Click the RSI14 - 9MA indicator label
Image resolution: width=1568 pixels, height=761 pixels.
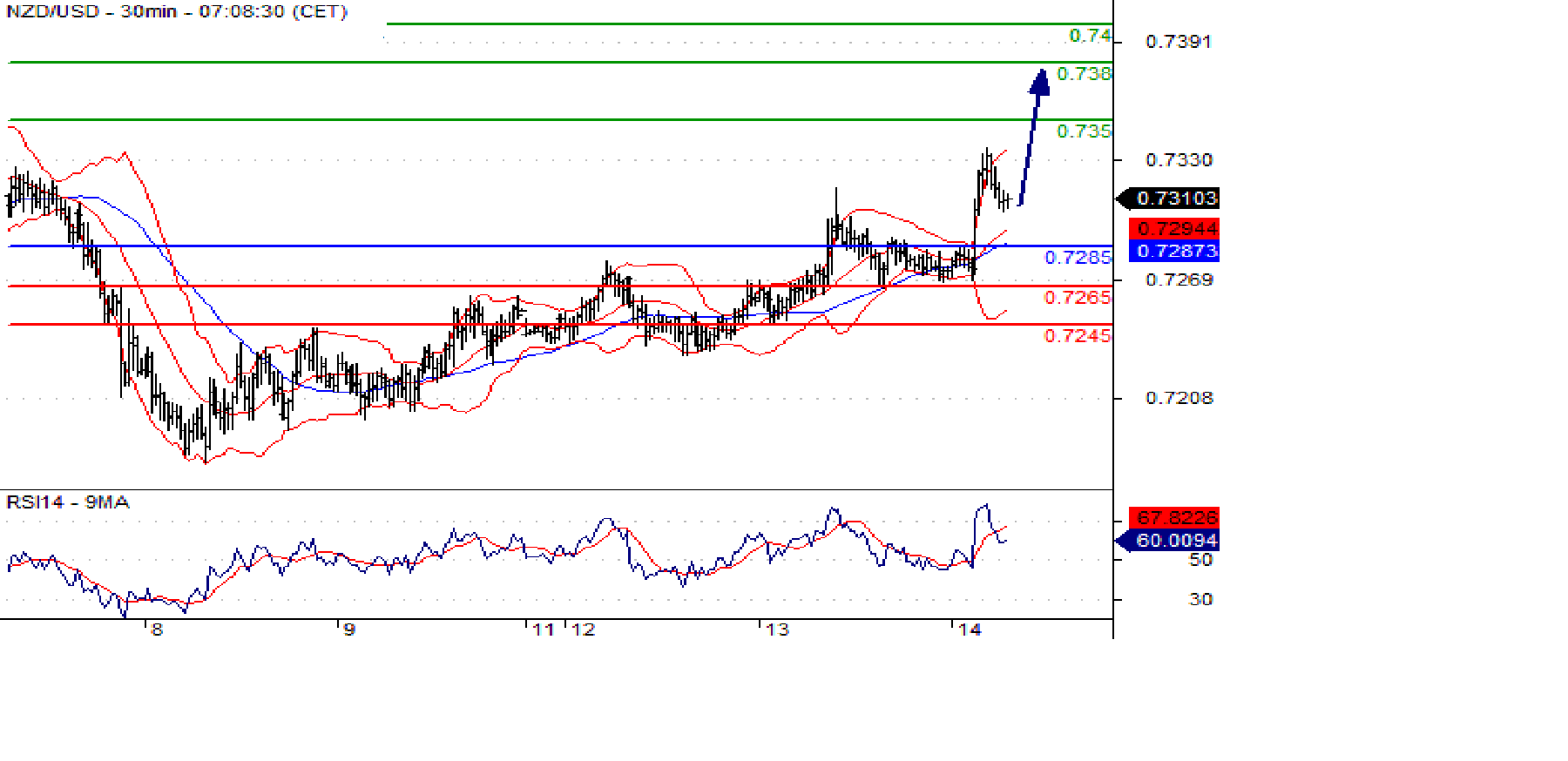pyautogui.click(x=68, y=502)
